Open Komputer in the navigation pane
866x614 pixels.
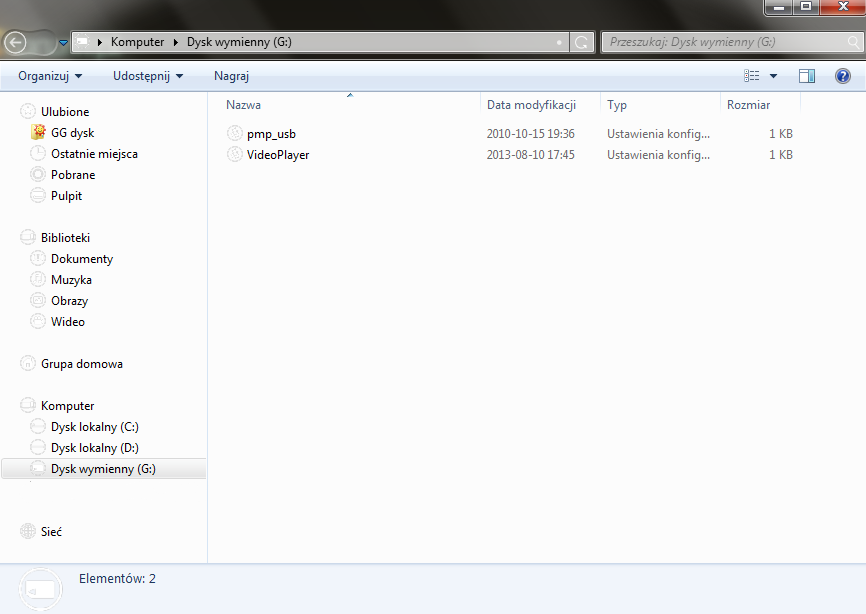(67, 405)
